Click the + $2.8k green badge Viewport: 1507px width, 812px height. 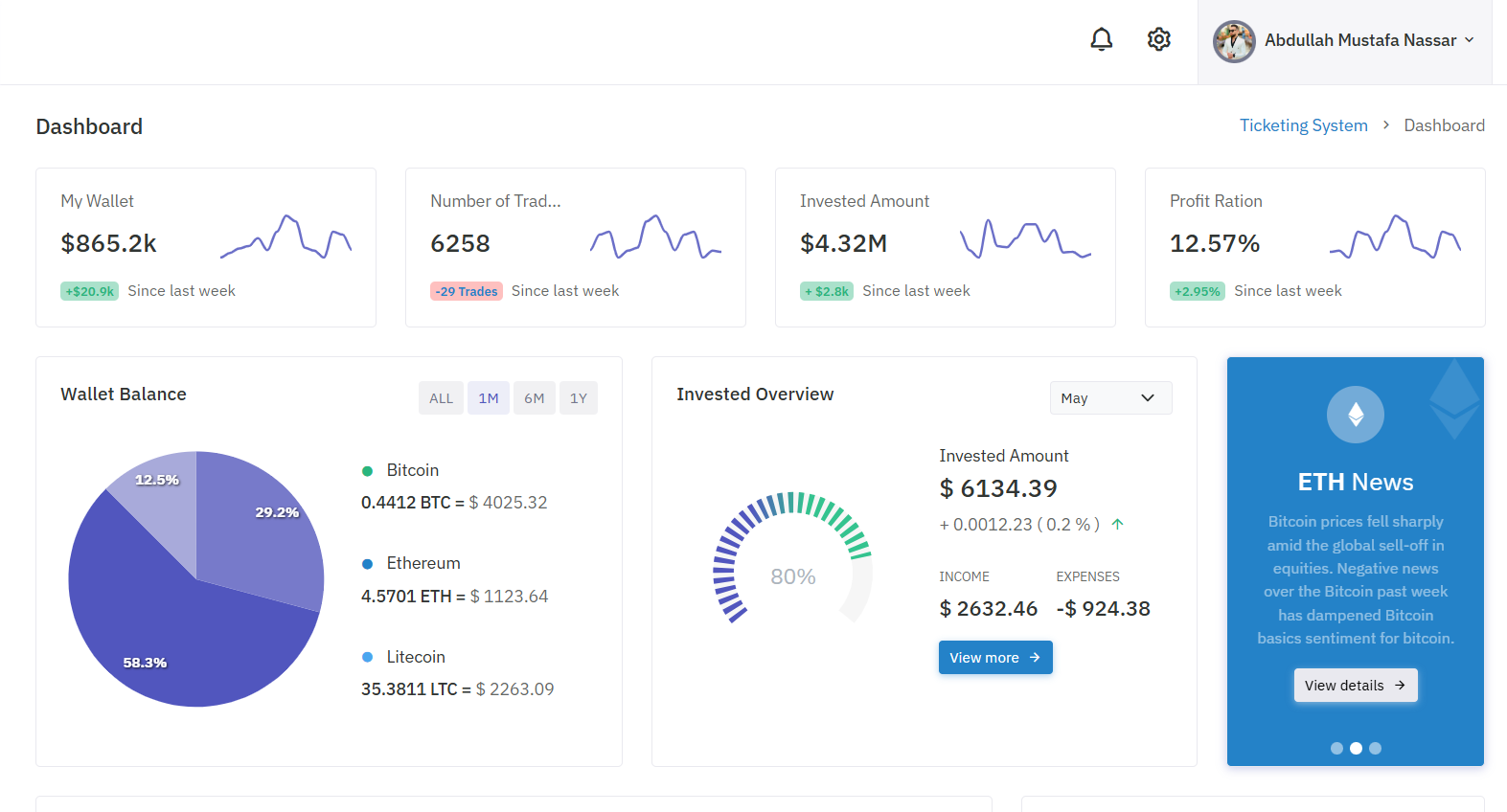827,291
